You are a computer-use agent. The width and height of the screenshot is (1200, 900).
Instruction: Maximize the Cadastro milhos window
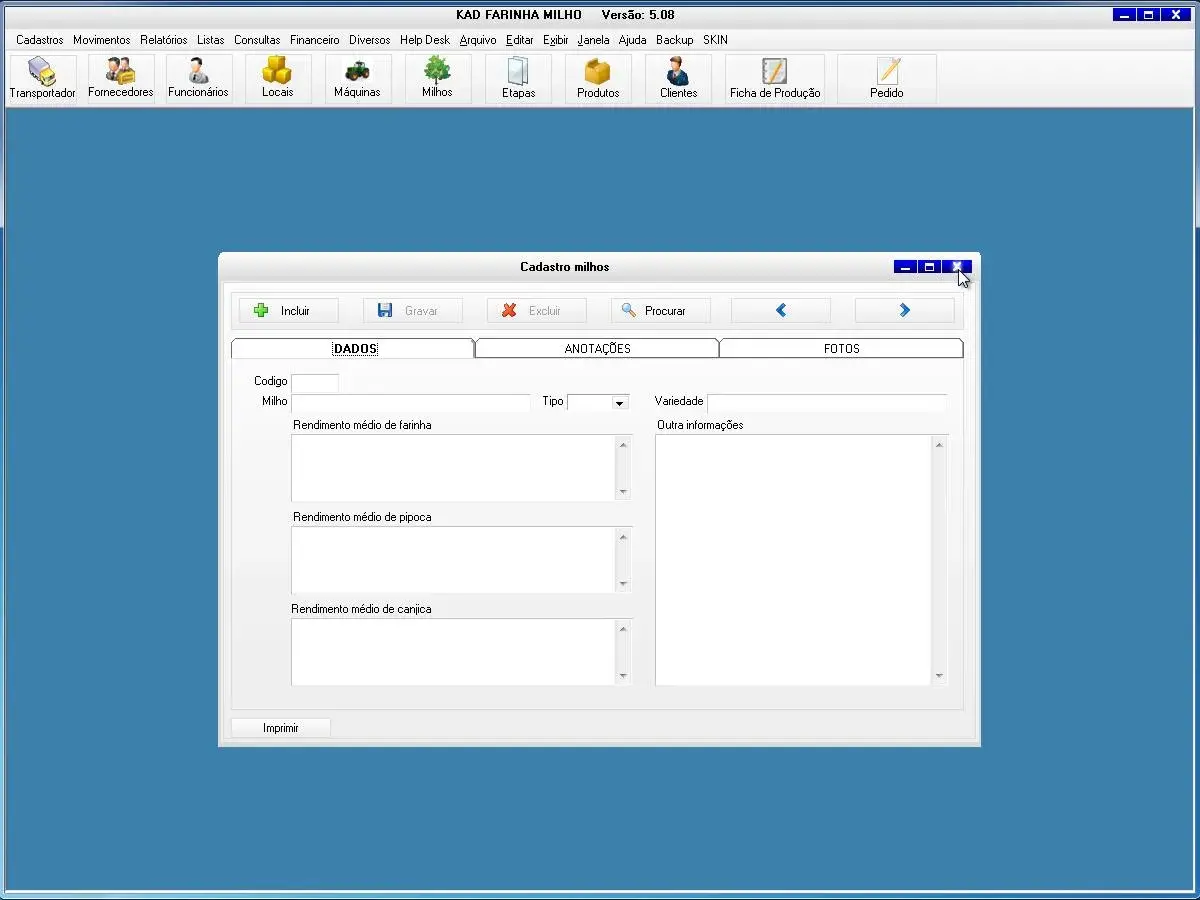[929, 267]
